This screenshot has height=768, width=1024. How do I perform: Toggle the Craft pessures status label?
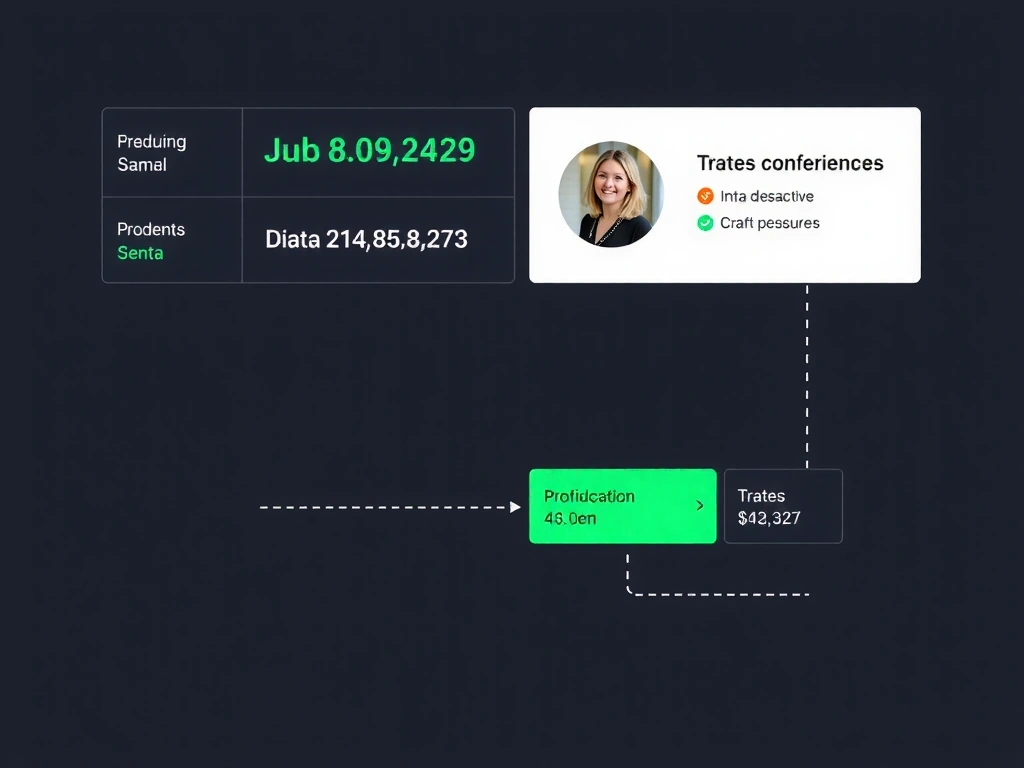pos(769,223)
